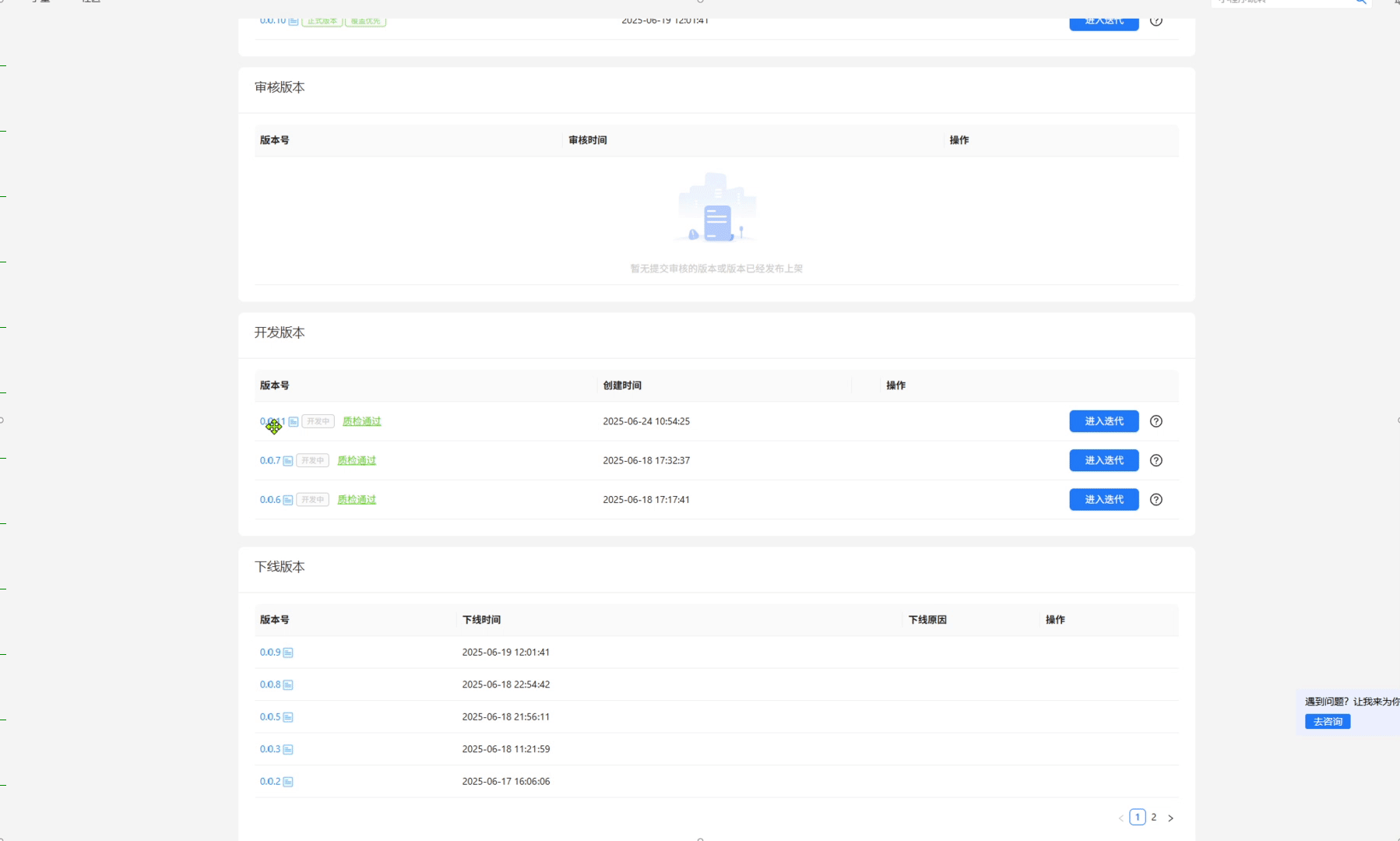
Task: Open the document icon beside offline version 0.0.5
Action: 288,717
